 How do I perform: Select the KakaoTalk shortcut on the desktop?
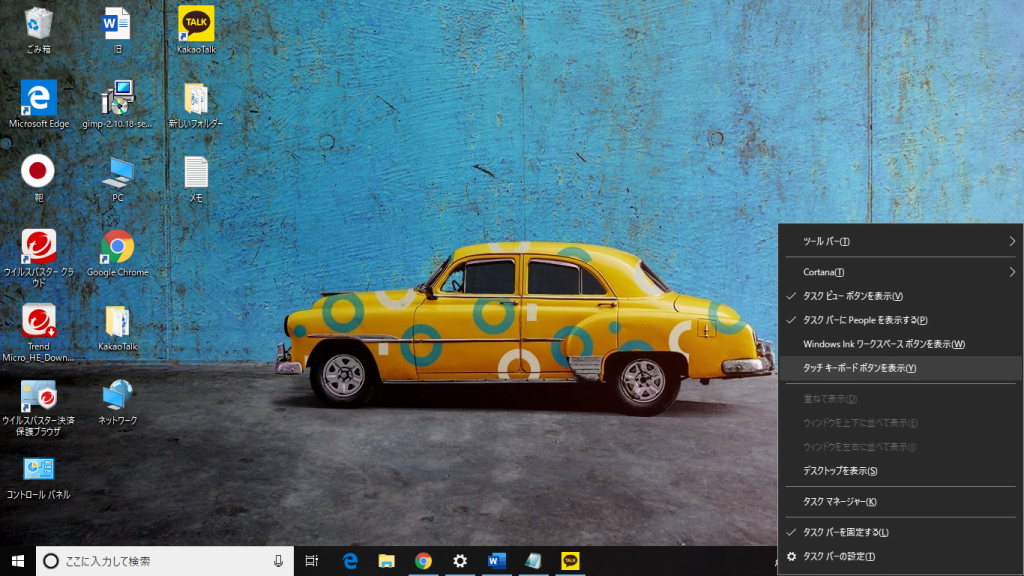[x=196, y=25]
